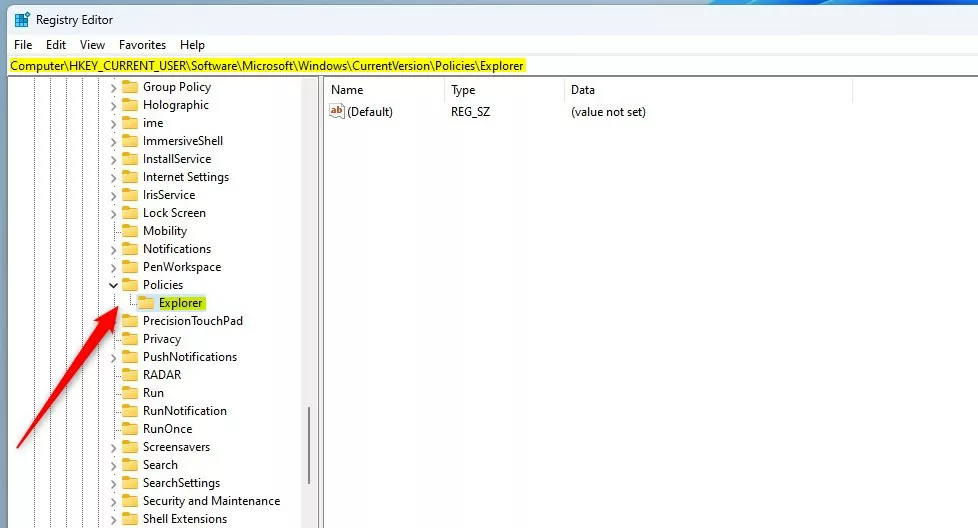Click the RunOnce folder icon
The width and height of the screenshot is (978, 528).
(x=130, y=429)
